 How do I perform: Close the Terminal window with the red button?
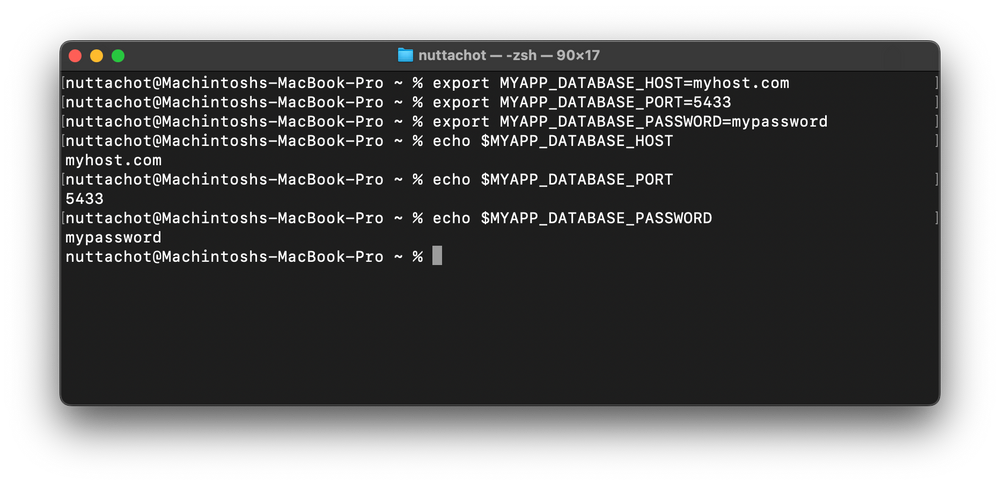point(76,56)
